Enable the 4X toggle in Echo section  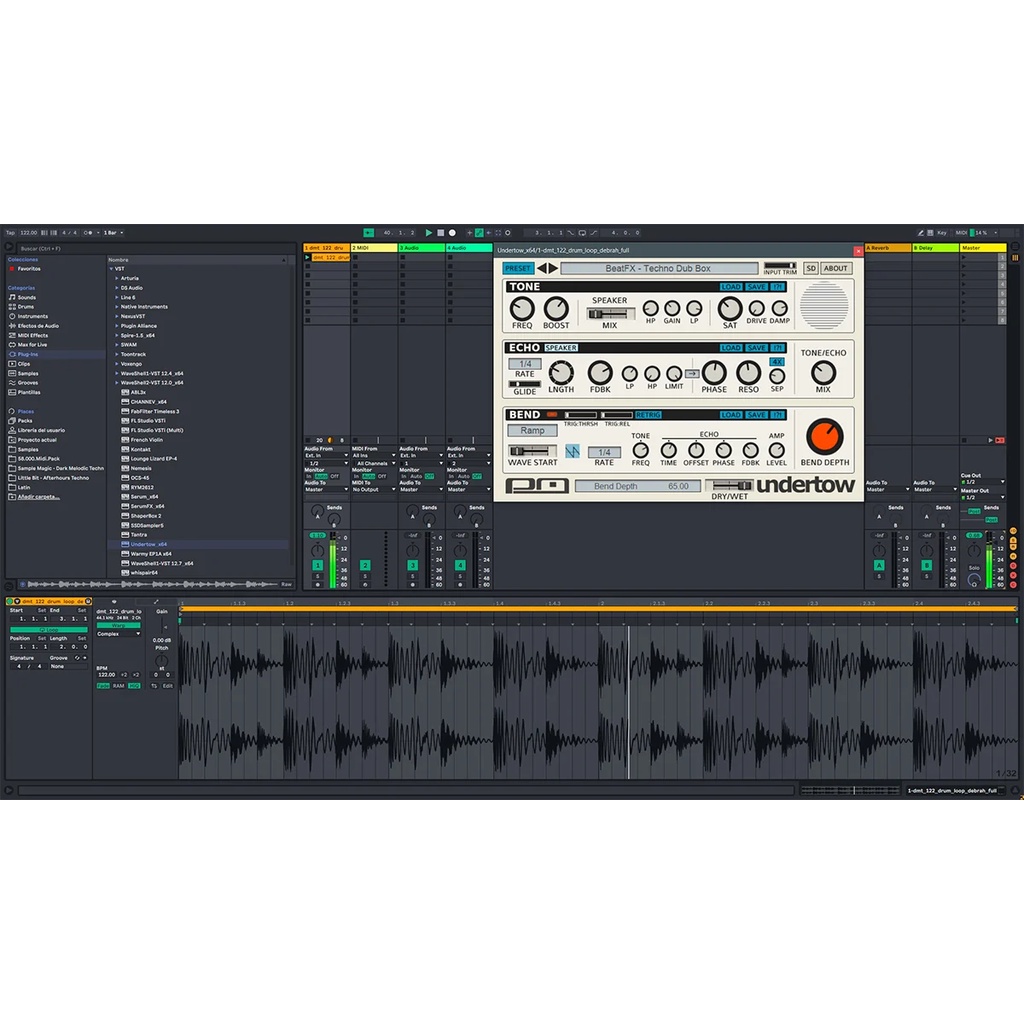click(x=777, y=362)
